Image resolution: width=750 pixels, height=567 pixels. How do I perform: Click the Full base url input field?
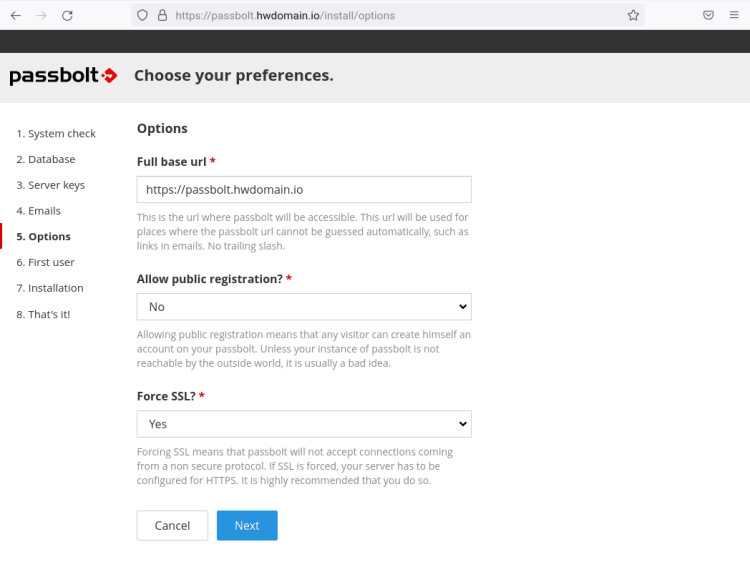[304, 189]
